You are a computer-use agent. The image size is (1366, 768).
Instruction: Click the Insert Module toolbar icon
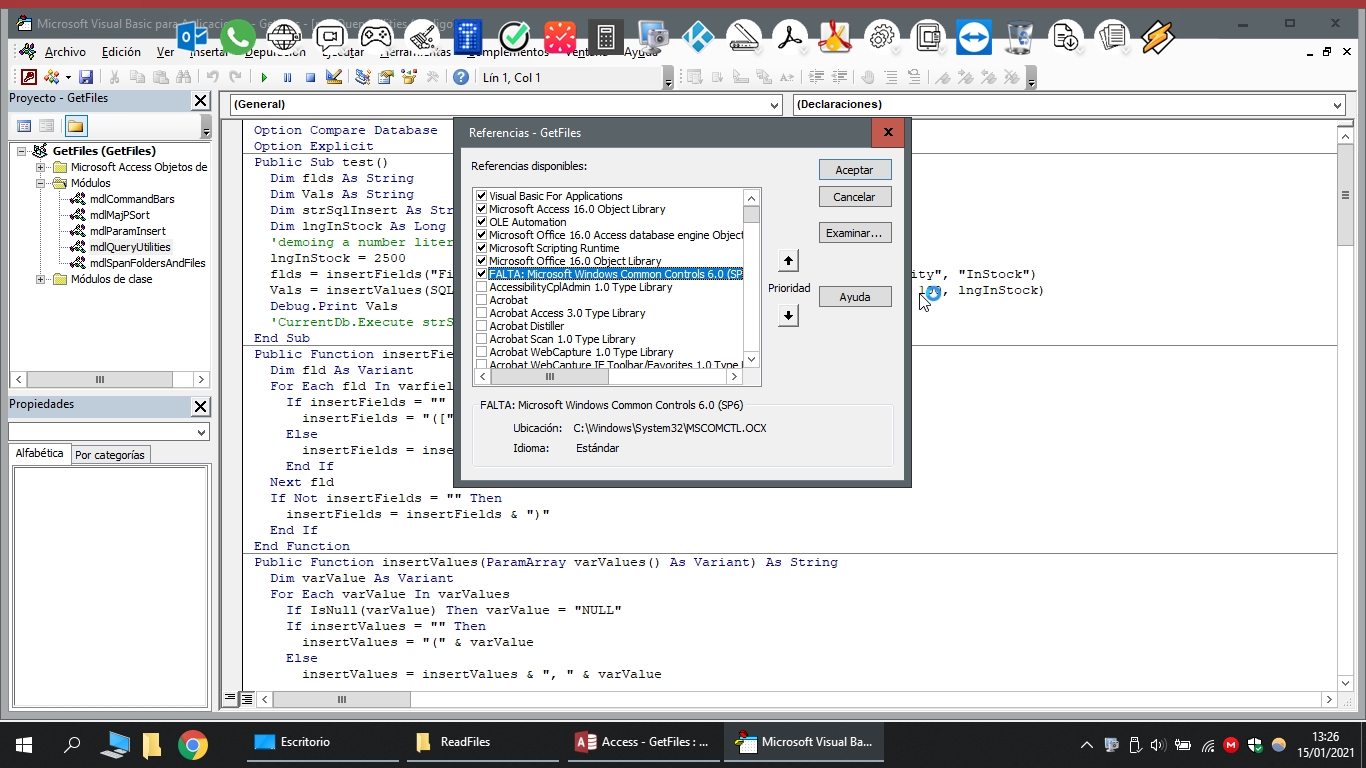tap(52, 77)
